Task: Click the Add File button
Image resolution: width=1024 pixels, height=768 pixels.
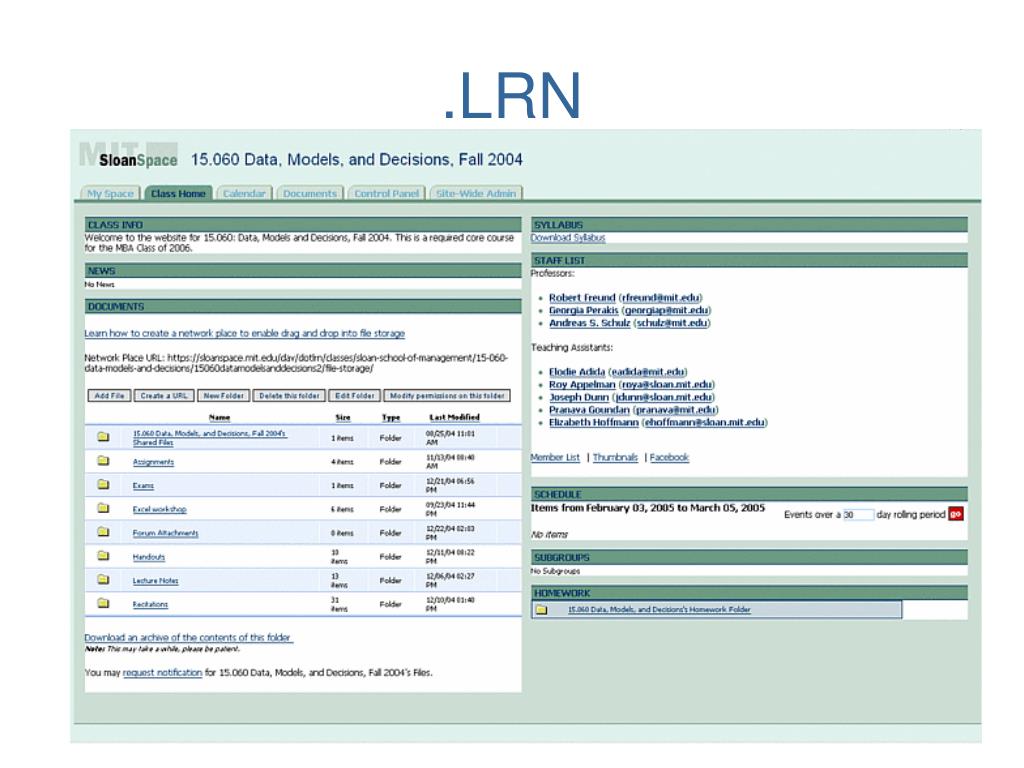Action: [x=109, y=396]
